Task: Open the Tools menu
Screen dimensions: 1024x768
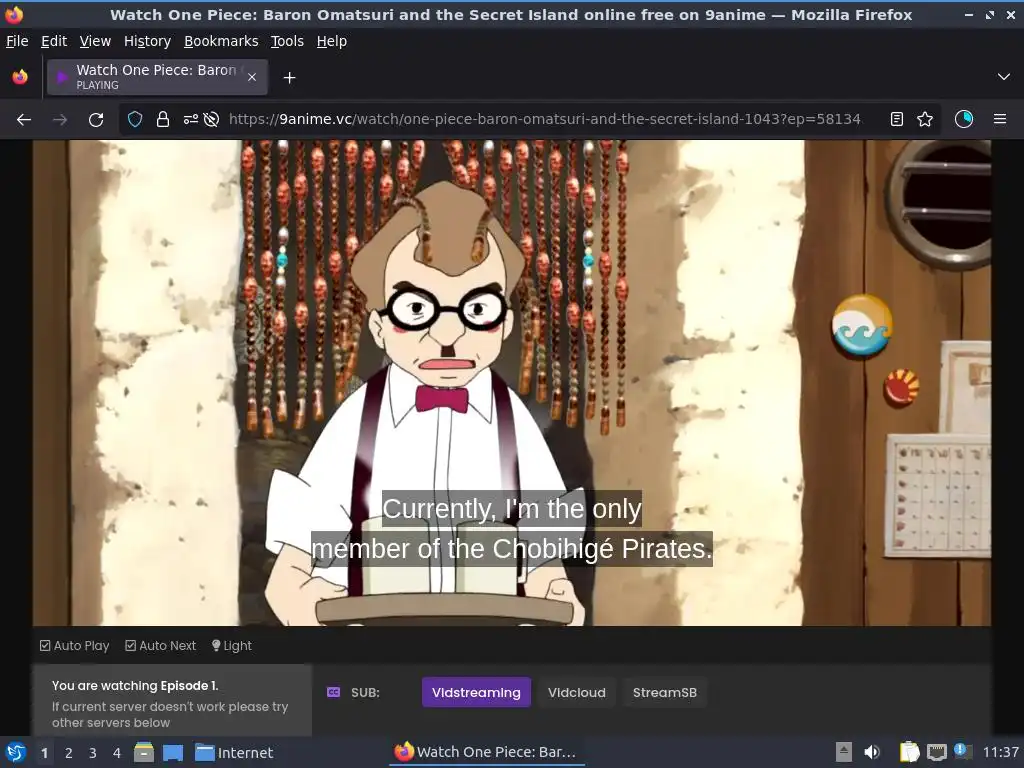Action: point(287,41)
